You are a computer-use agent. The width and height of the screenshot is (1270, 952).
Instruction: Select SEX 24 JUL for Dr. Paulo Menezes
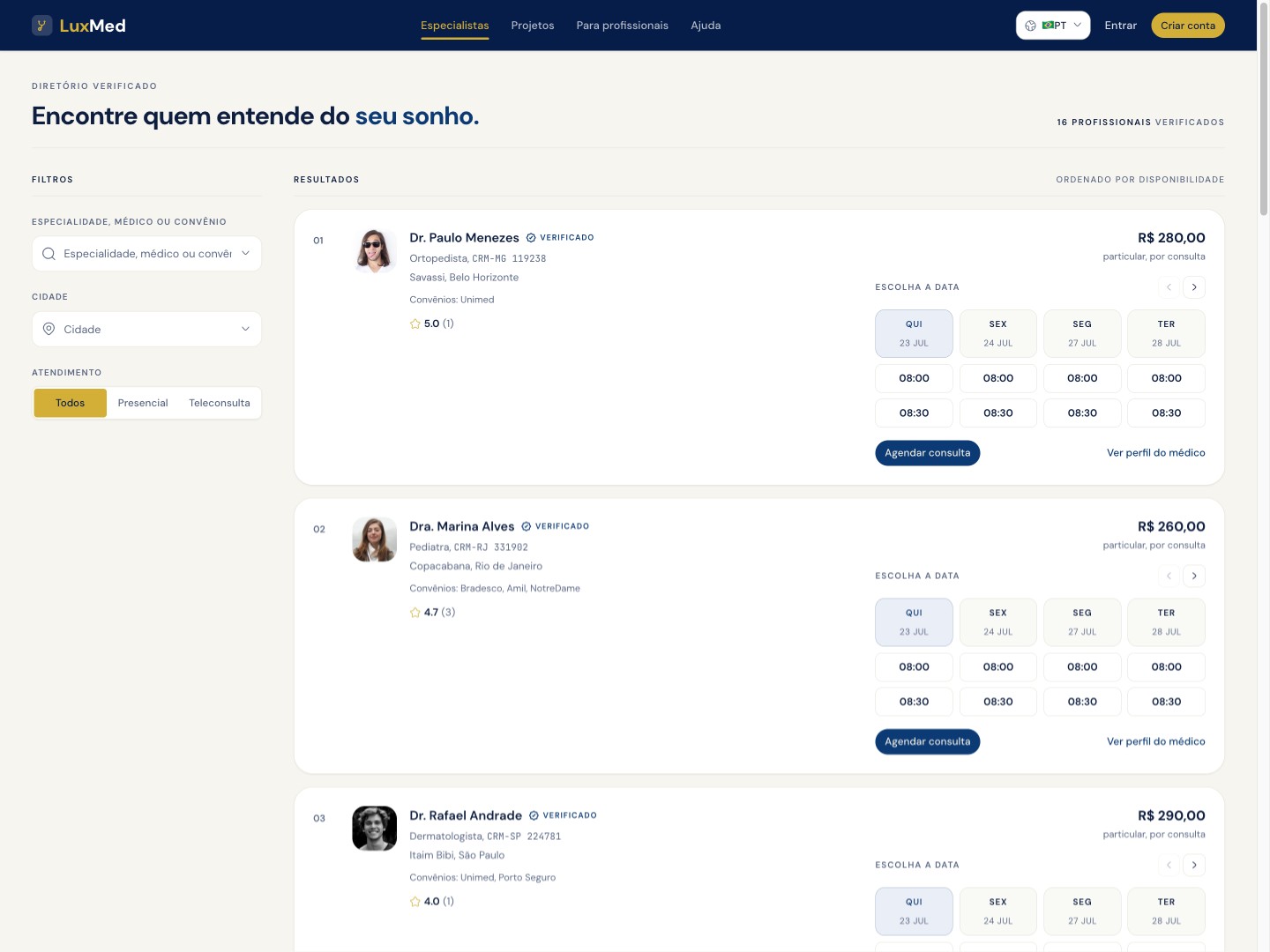pyautogui.click(x=998, y=333)
